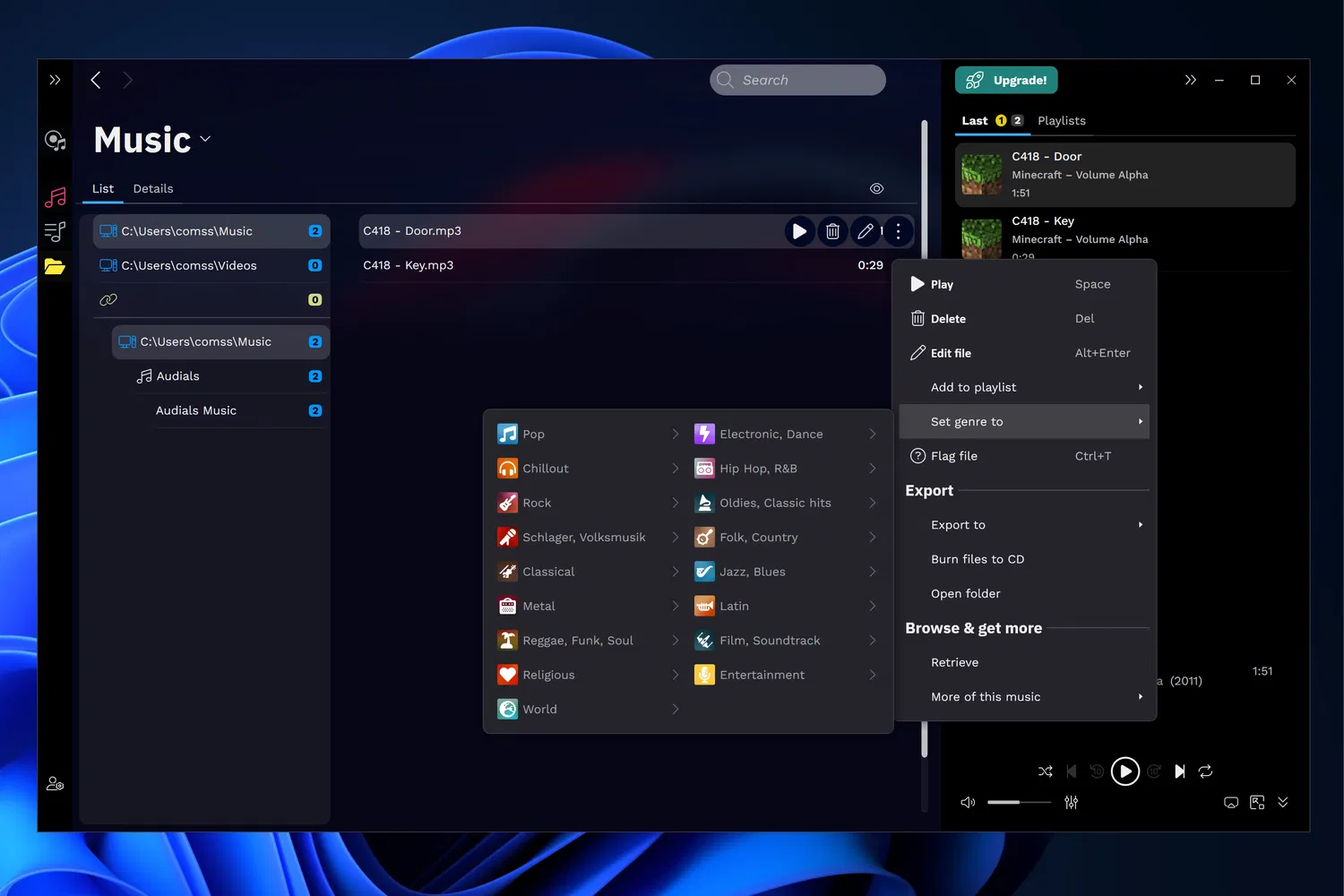Click the Jazz, Blues saxophone icon
The height and width of the screenshot is (896, 1344).
(x=704, y=572)
